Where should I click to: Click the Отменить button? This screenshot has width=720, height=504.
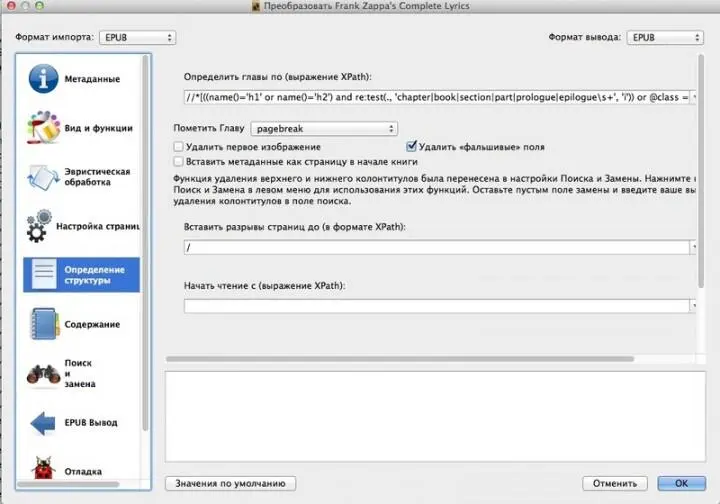coord(615,483)
